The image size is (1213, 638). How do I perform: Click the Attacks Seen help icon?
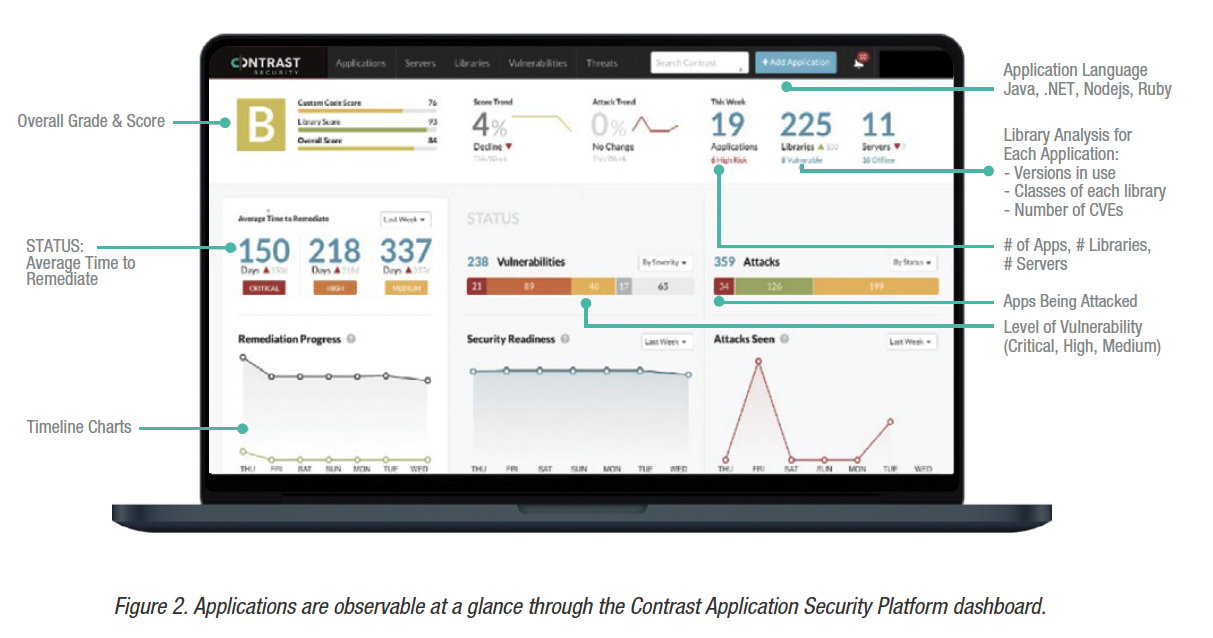(784, 339)
